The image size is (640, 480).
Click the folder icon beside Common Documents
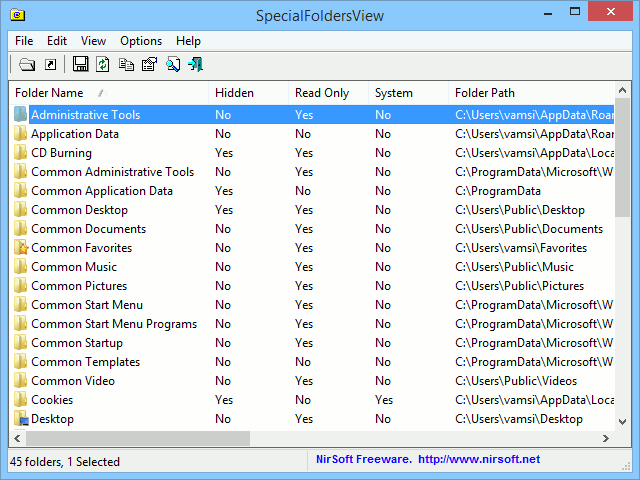20,229
